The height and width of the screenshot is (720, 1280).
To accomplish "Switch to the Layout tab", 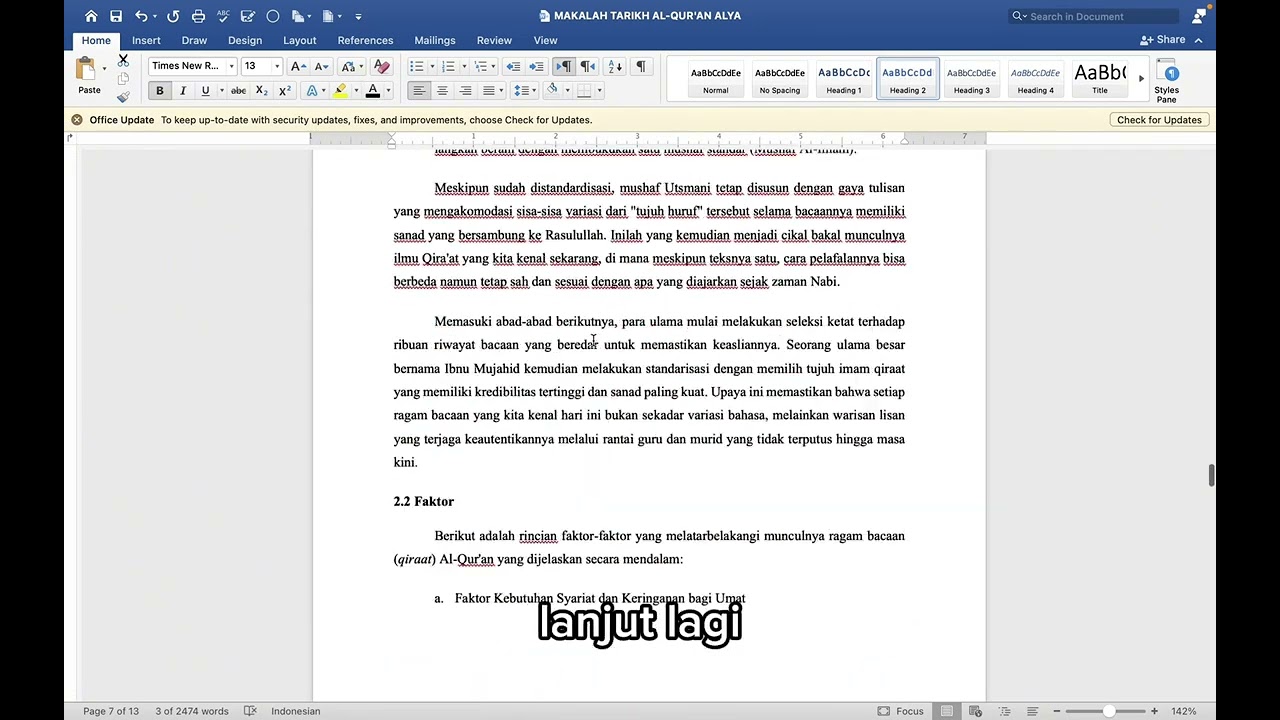I will click(299, 40).
